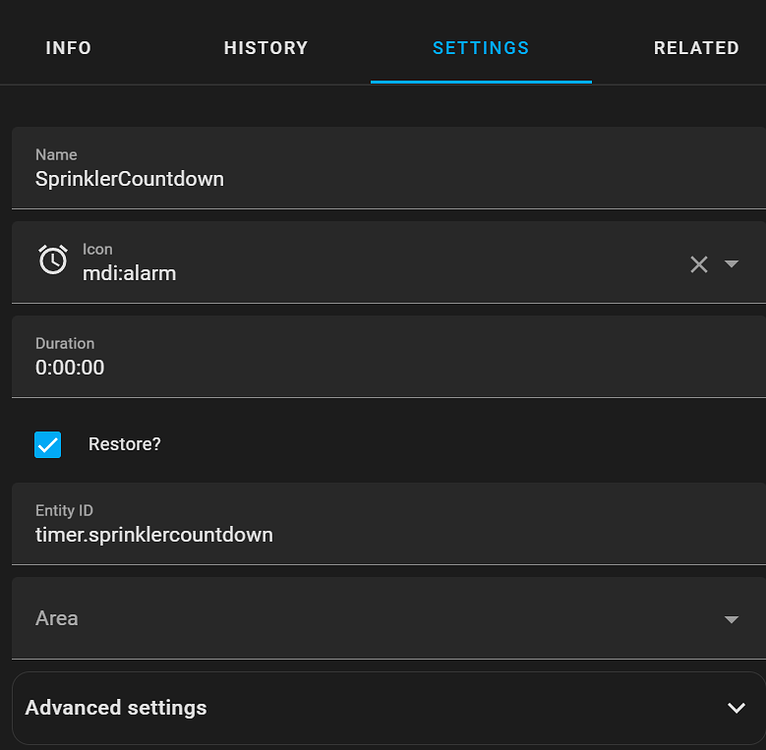Click the Duration field 0:00:00
766x750 pixels.
click(x=389, y=357)
